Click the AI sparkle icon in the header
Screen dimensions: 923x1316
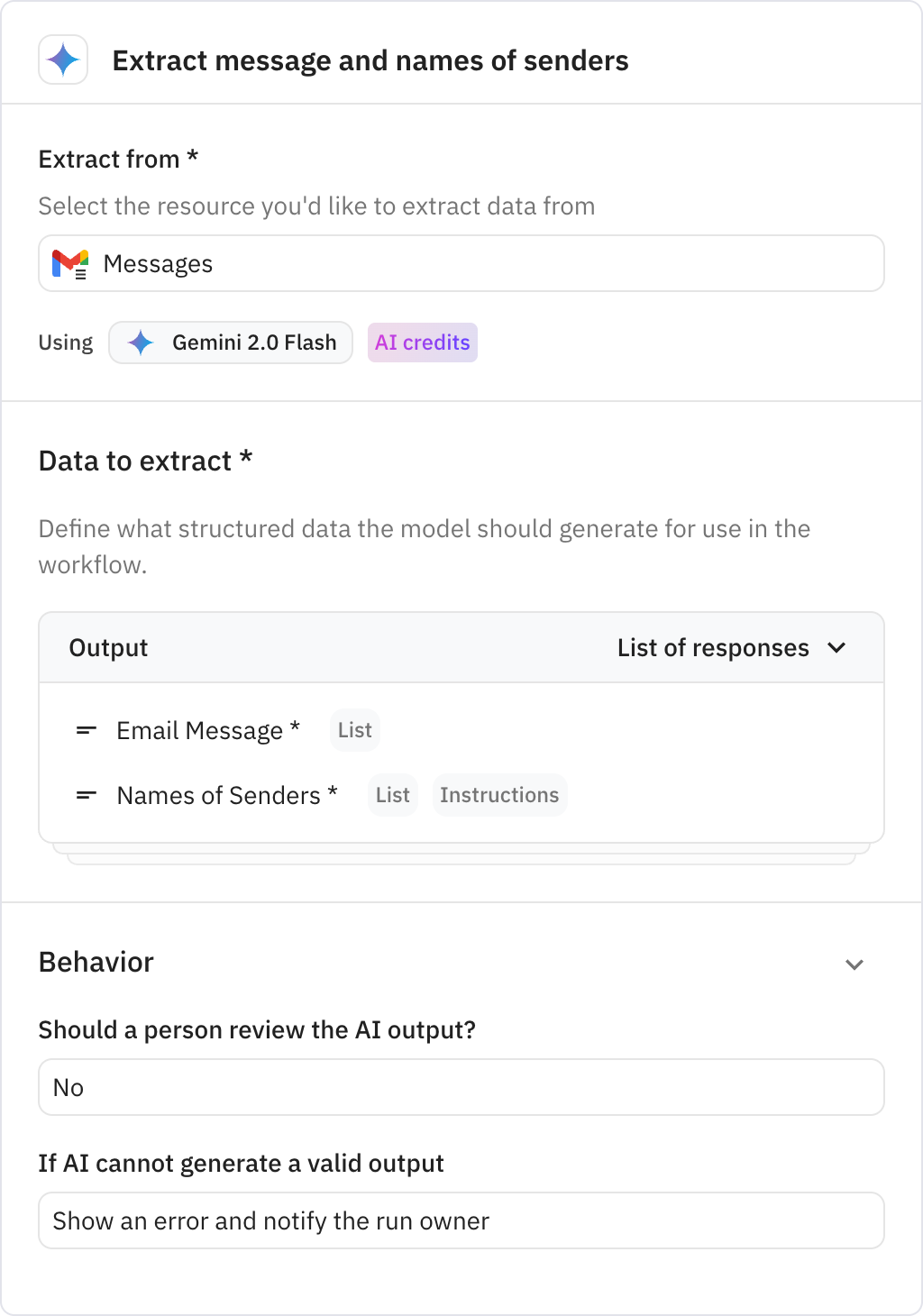pos(62,59)
